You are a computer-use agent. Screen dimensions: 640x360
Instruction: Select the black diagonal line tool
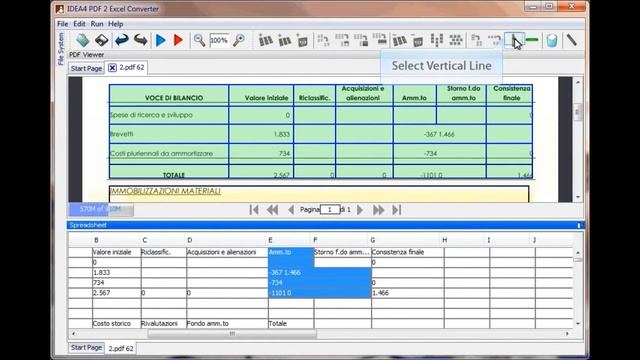571,40
